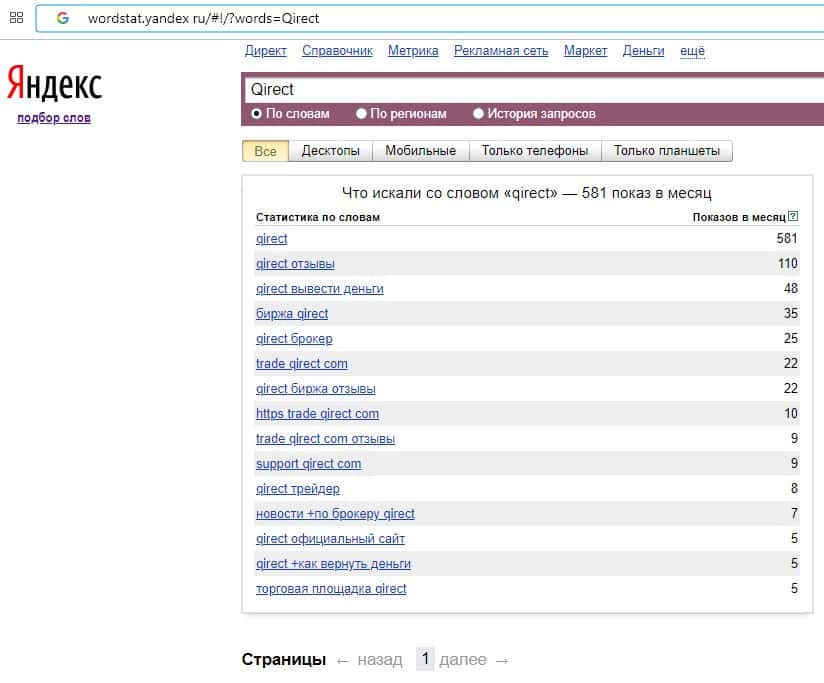Open the qirect отзывы keyword link
Viewport: 824px width, 683px height.
(x=295, y=264)
